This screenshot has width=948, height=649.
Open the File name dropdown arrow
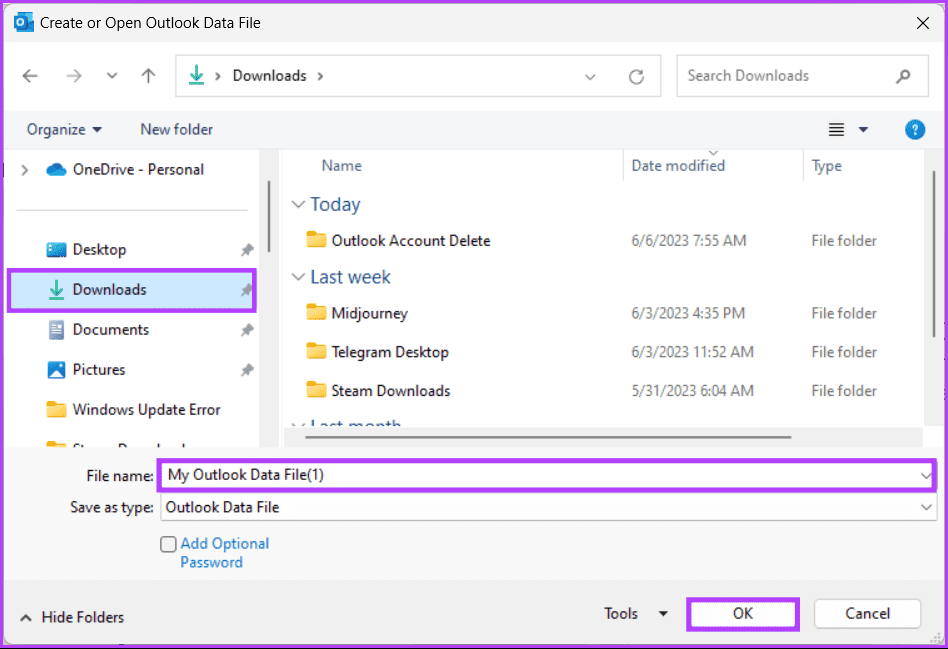coord(926,476)
